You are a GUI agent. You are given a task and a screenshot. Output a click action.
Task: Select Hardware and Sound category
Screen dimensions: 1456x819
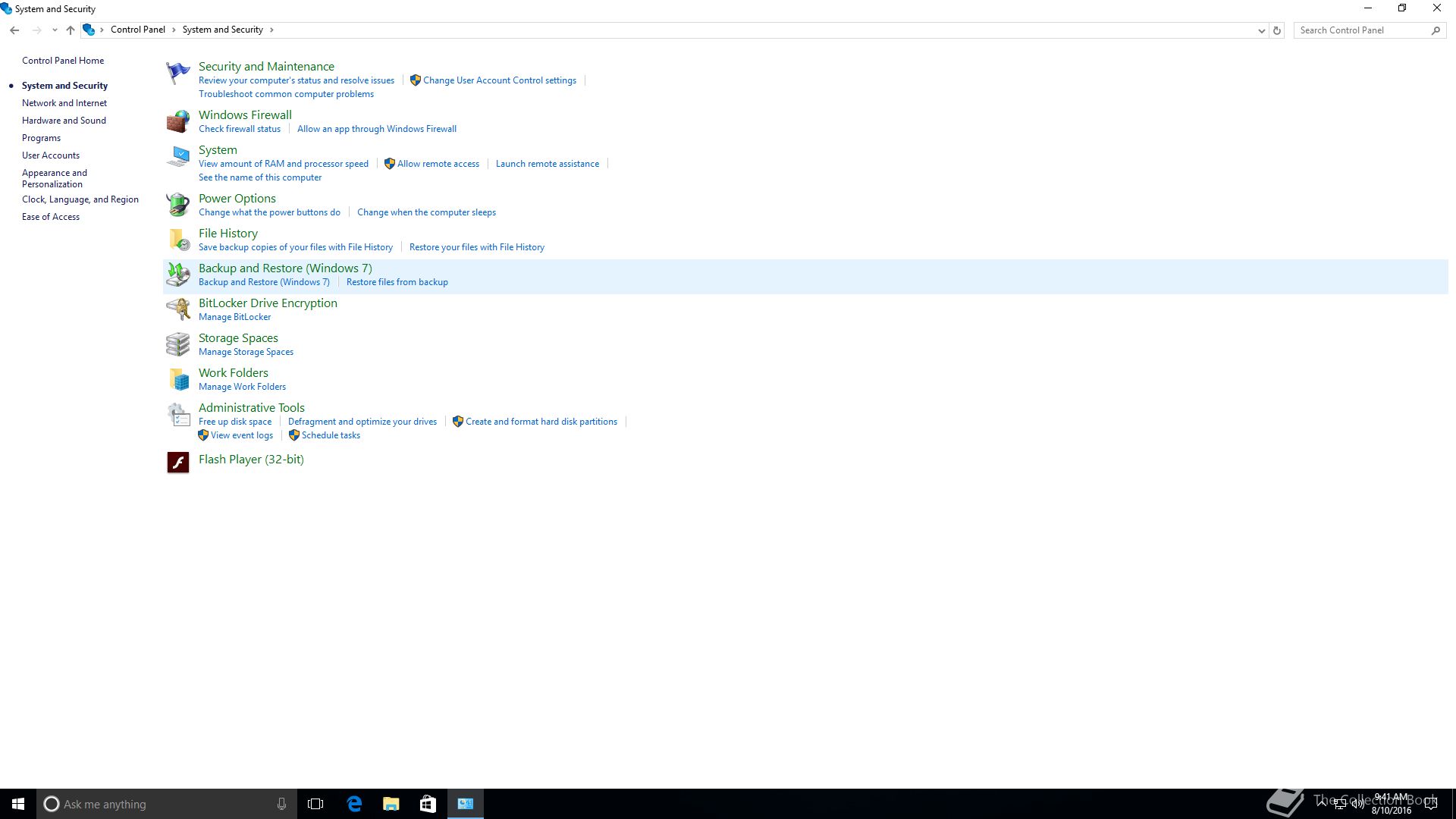(64, 121)
